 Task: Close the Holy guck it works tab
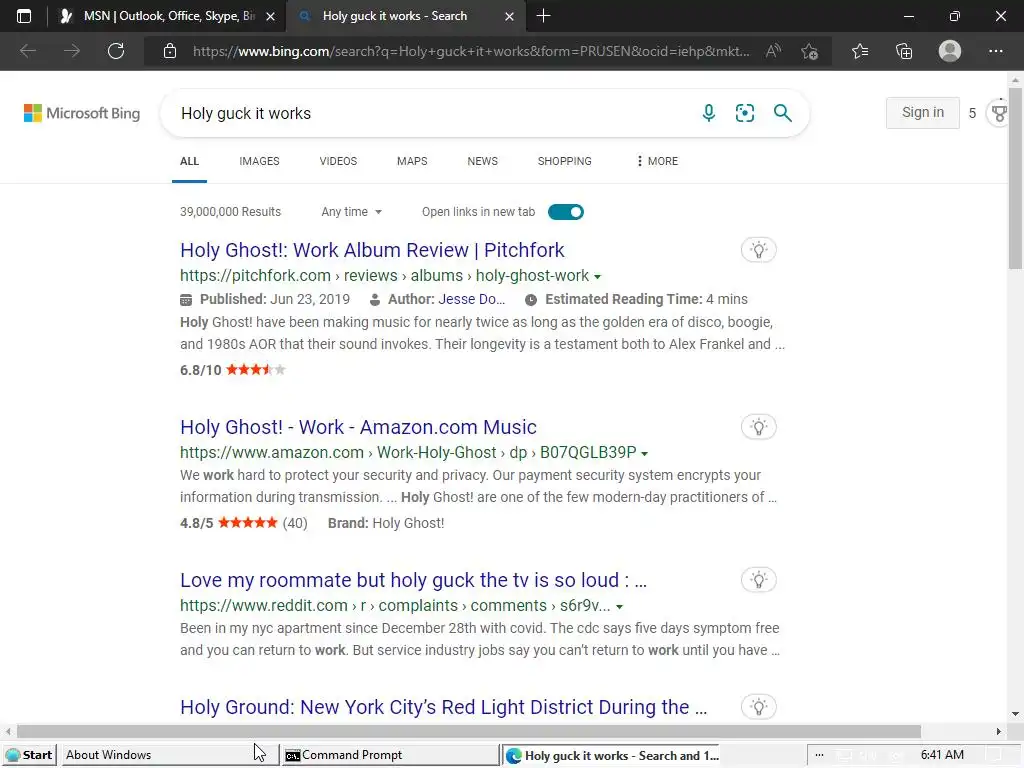509,16
